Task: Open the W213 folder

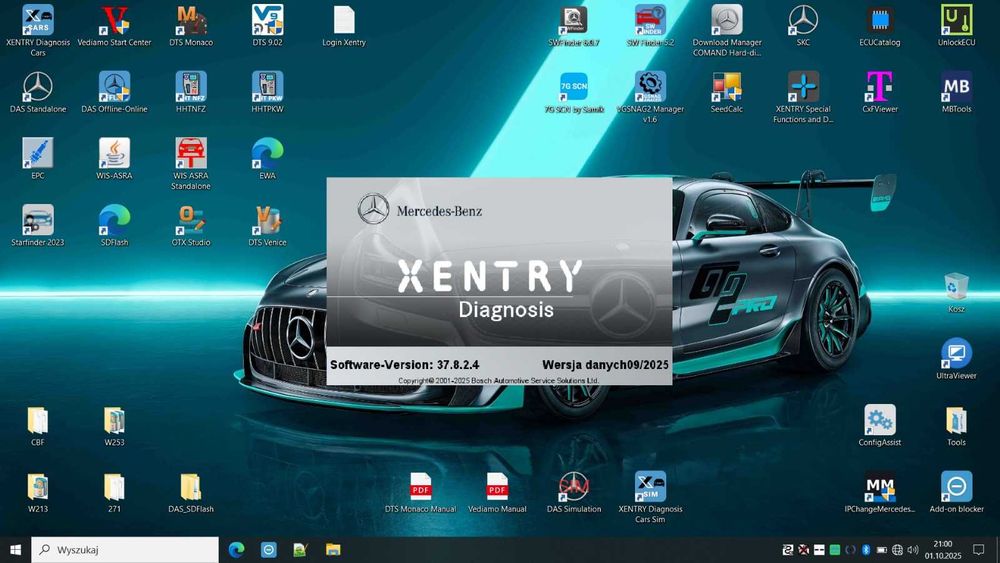Action: [x=38, y=487]
